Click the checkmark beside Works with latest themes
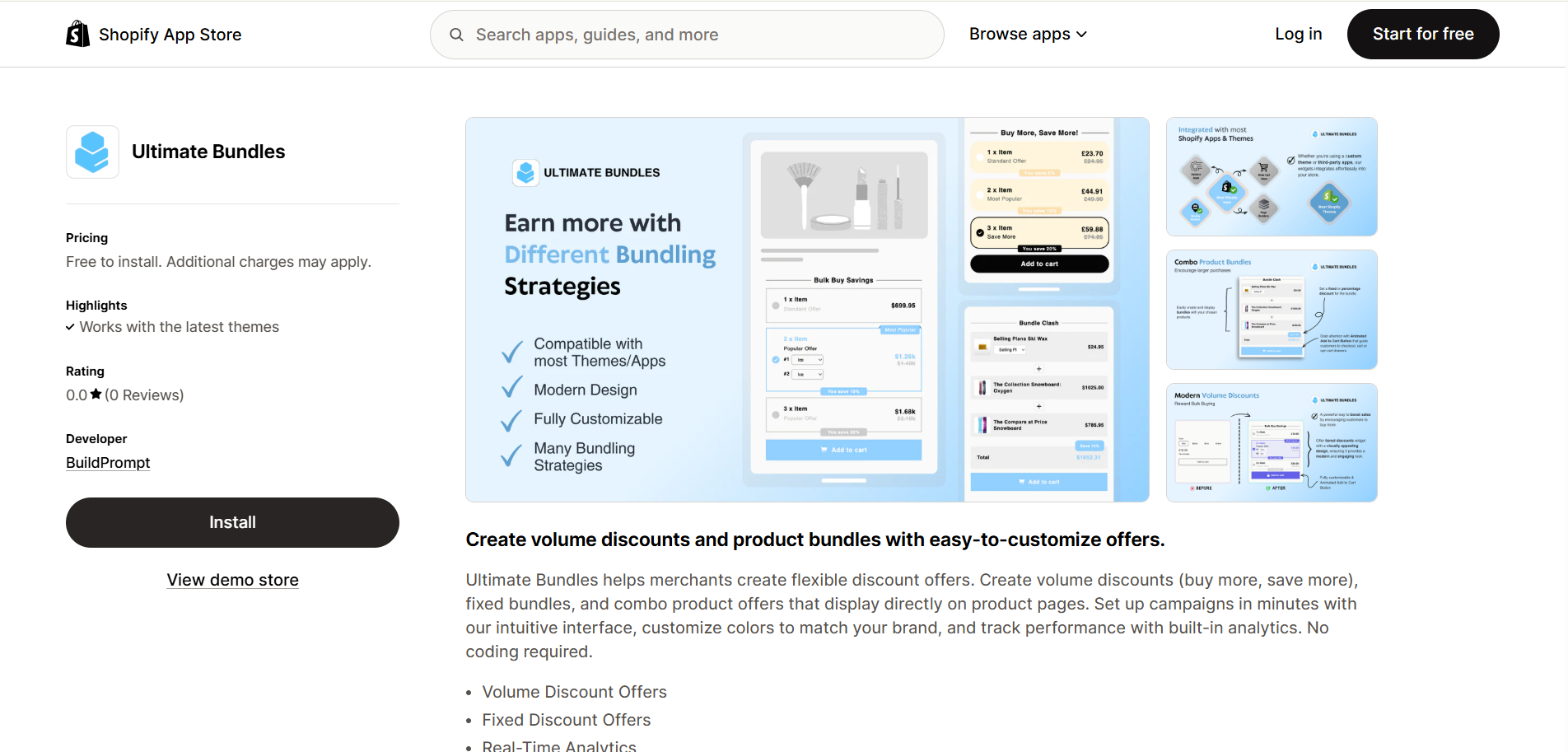Image resolution: width=1568 pixels, height=752 pixels. click(x=70, y=327)
